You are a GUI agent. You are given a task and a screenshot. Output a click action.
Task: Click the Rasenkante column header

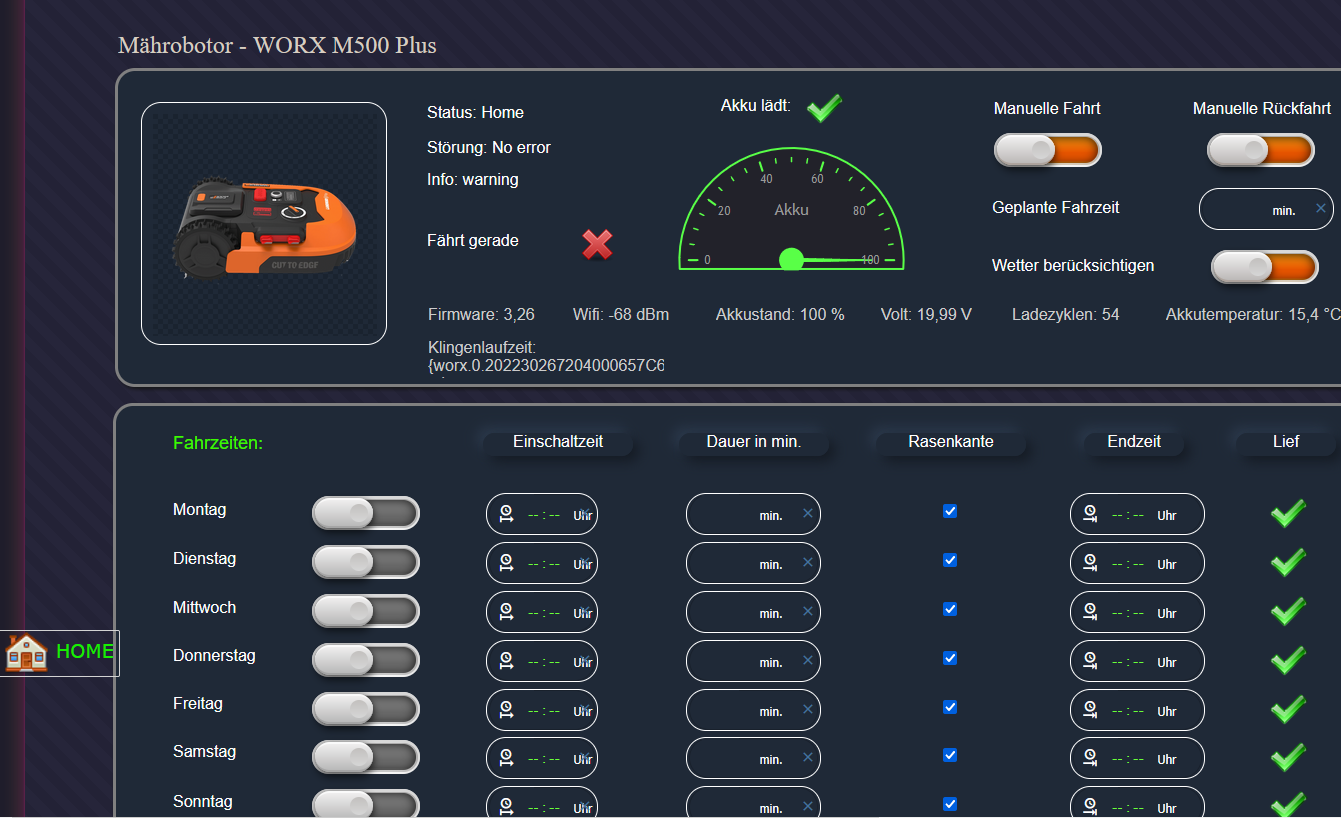coord(951,442)
